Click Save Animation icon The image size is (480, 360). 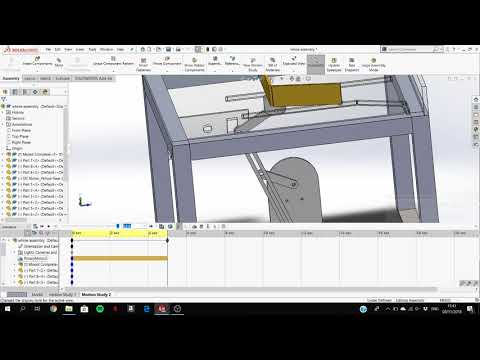click(162, 226)
